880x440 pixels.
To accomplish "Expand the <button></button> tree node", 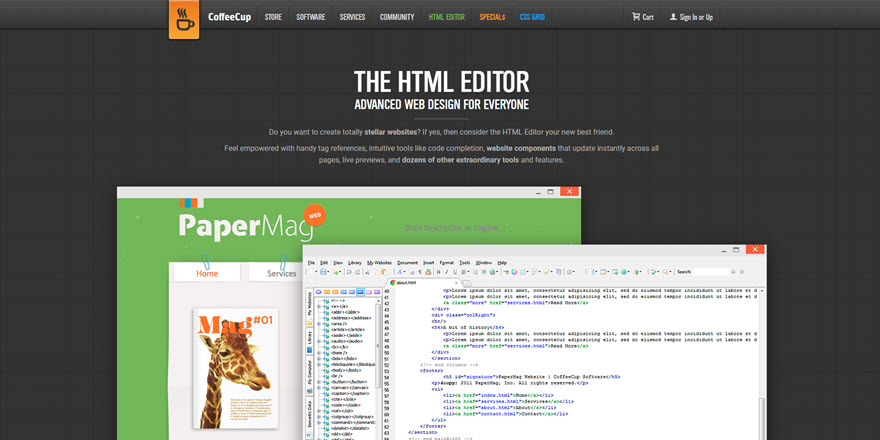I will (x=319, y=382).
